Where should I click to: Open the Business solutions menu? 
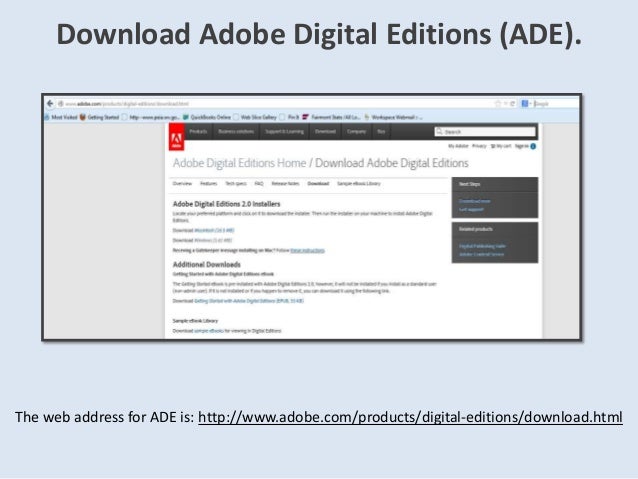point(236,131)
